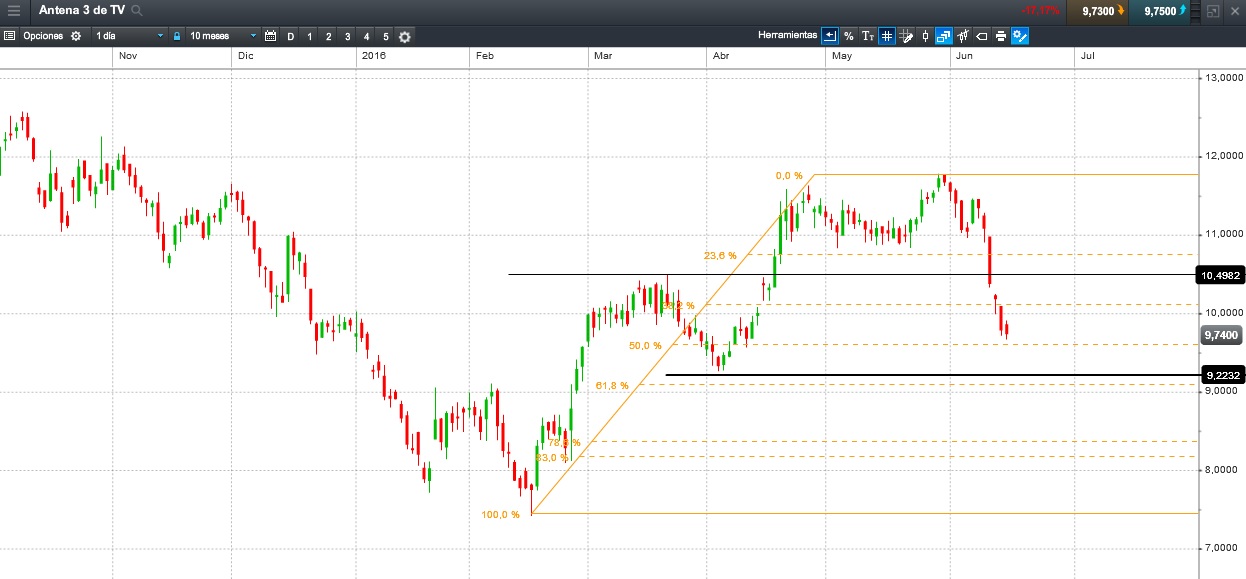Open the presets configuration gear icon
The width and height of the screenshot is (1246, 579).
(405, 36)
